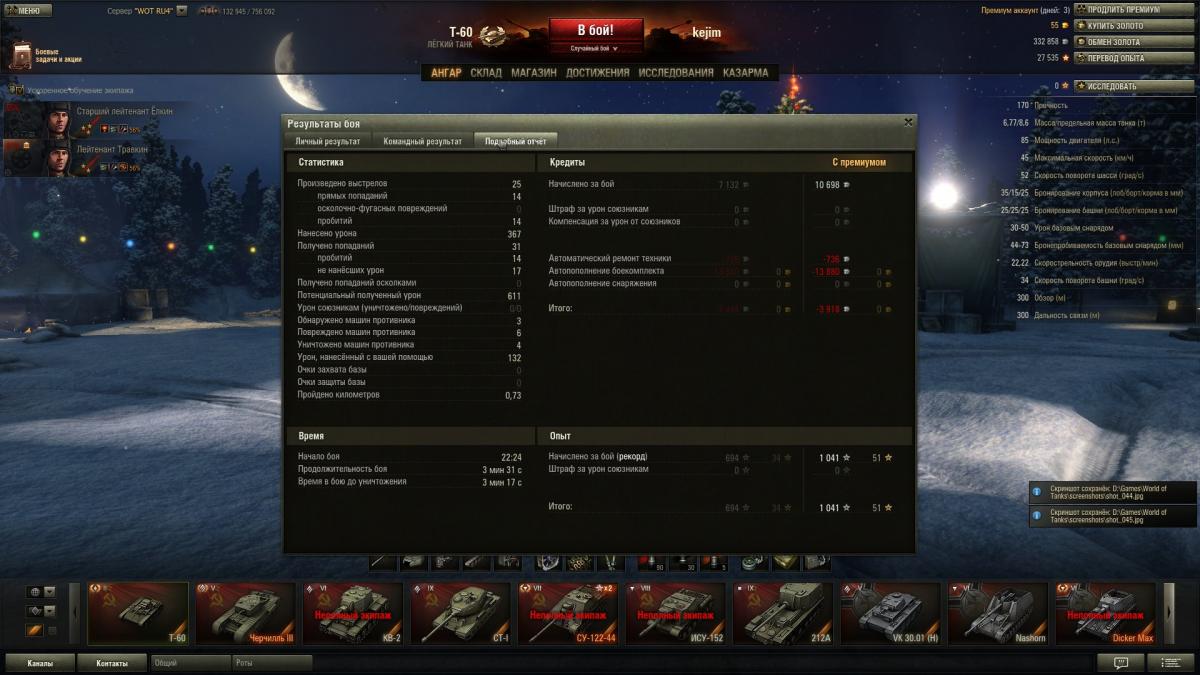The image size is (1200, 675).
Task: Click second screenshot saved notification shot_045
Action: coord(1112,516)
